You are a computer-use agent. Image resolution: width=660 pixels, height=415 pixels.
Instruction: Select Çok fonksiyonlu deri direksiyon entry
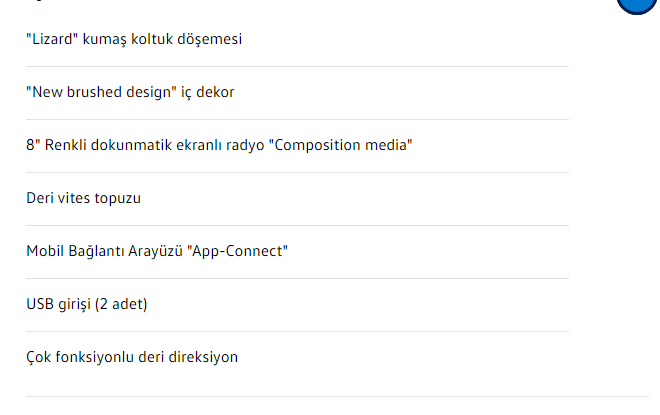(x=132, y=357)
